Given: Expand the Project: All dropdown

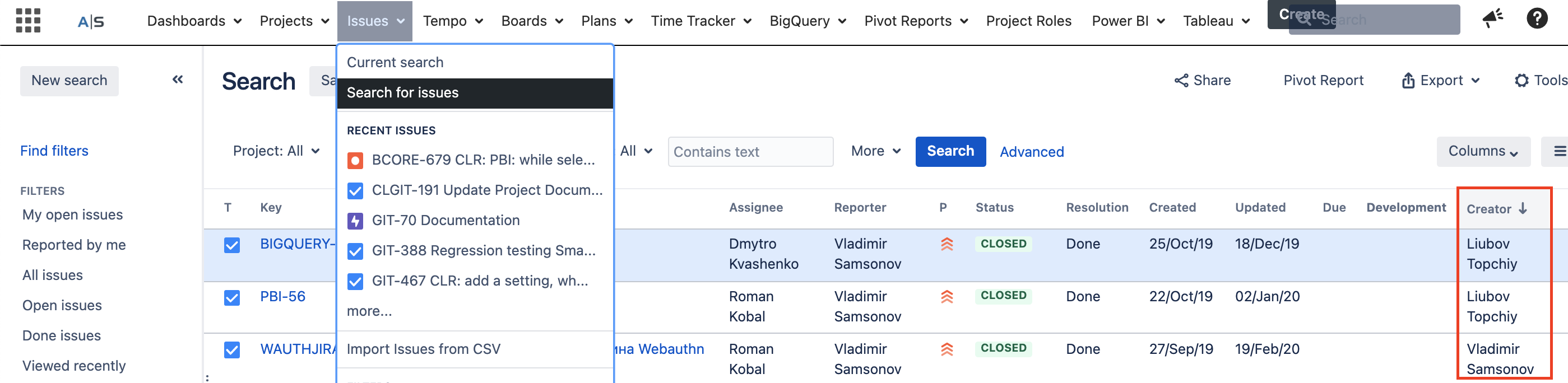Looking at the screenshot, I should tap(276, 151).
